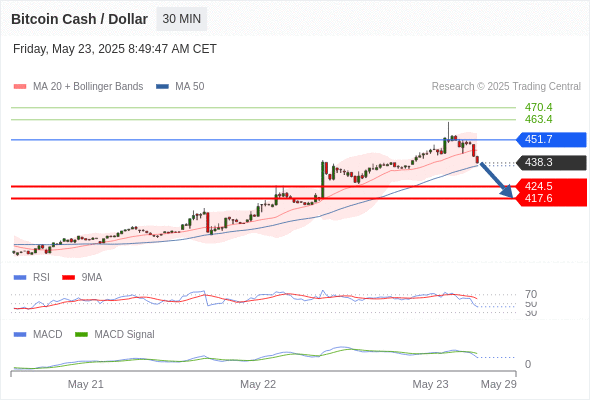The height and width of the screenshot is (400, 590).
Task: Click the Research © 2025 Trading Central text
Action: (x=506, y=87)
